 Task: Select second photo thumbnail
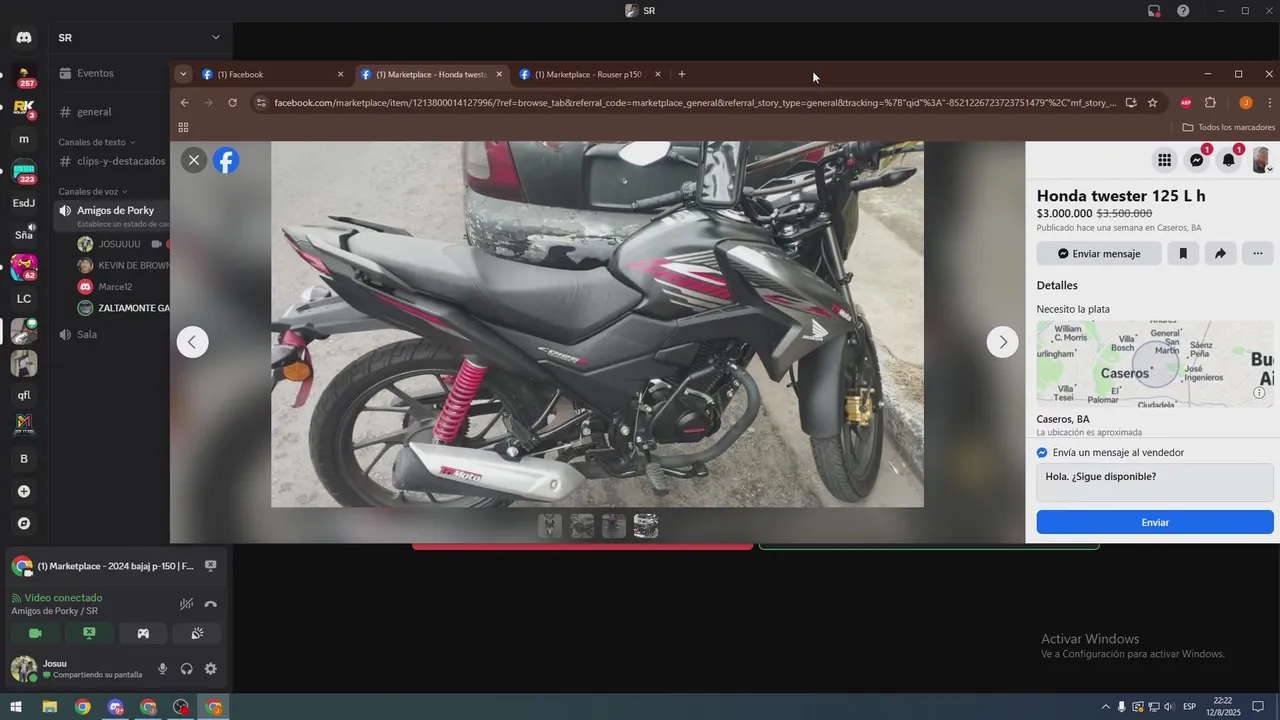pos(582,526)
